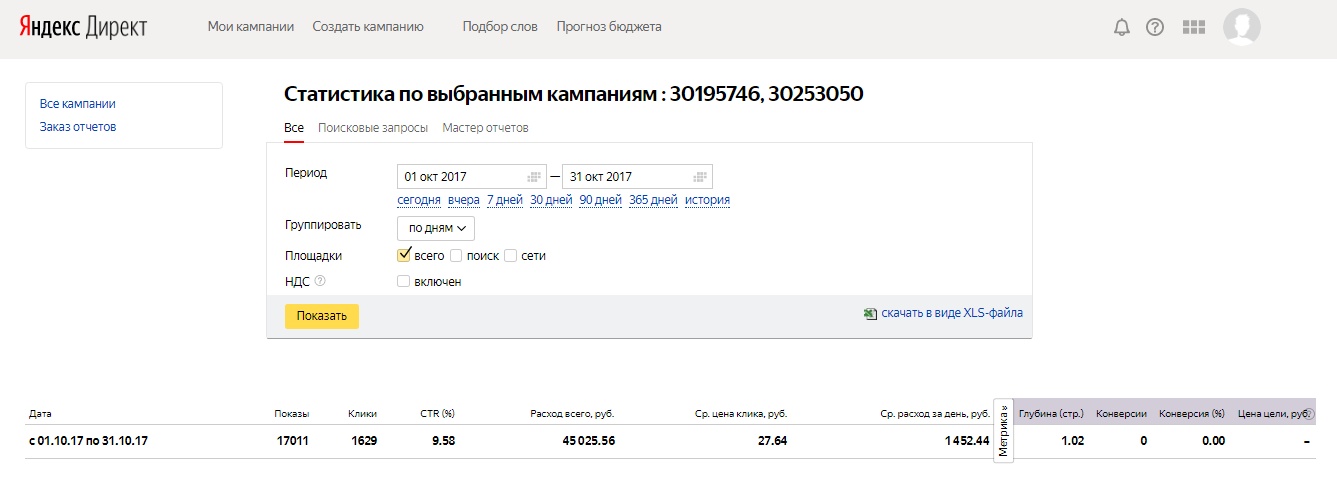Open the notifications bell icon
The image size is (1337, 480).
pos(1121,27)
